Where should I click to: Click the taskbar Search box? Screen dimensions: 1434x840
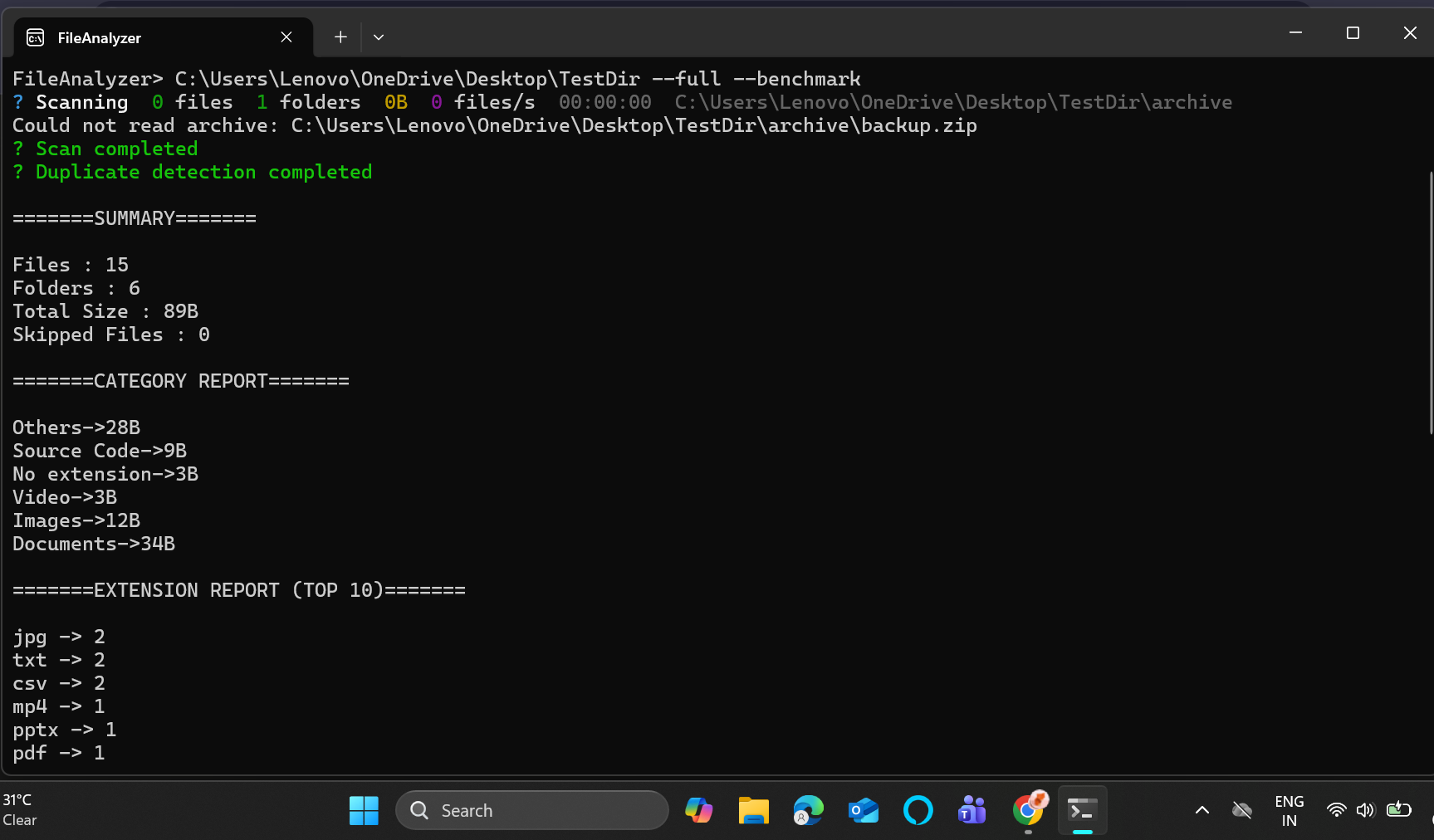(x=532, y=810)
